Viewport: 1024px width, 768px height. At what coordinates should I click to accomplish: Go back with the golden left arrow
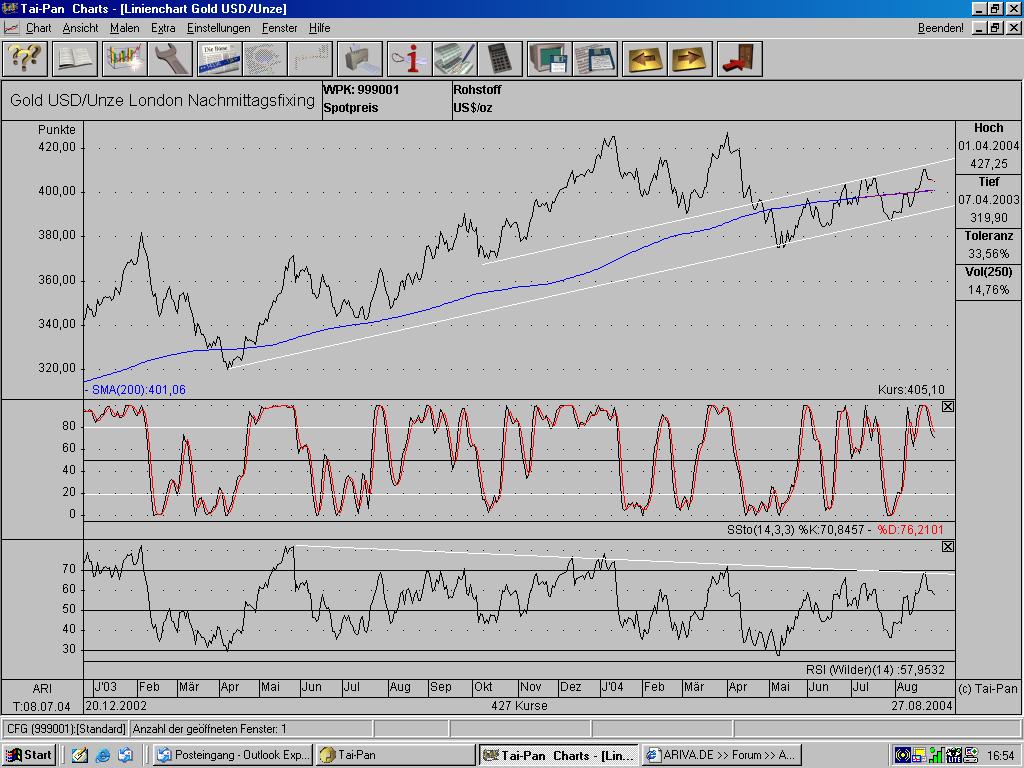coord(645,59)
